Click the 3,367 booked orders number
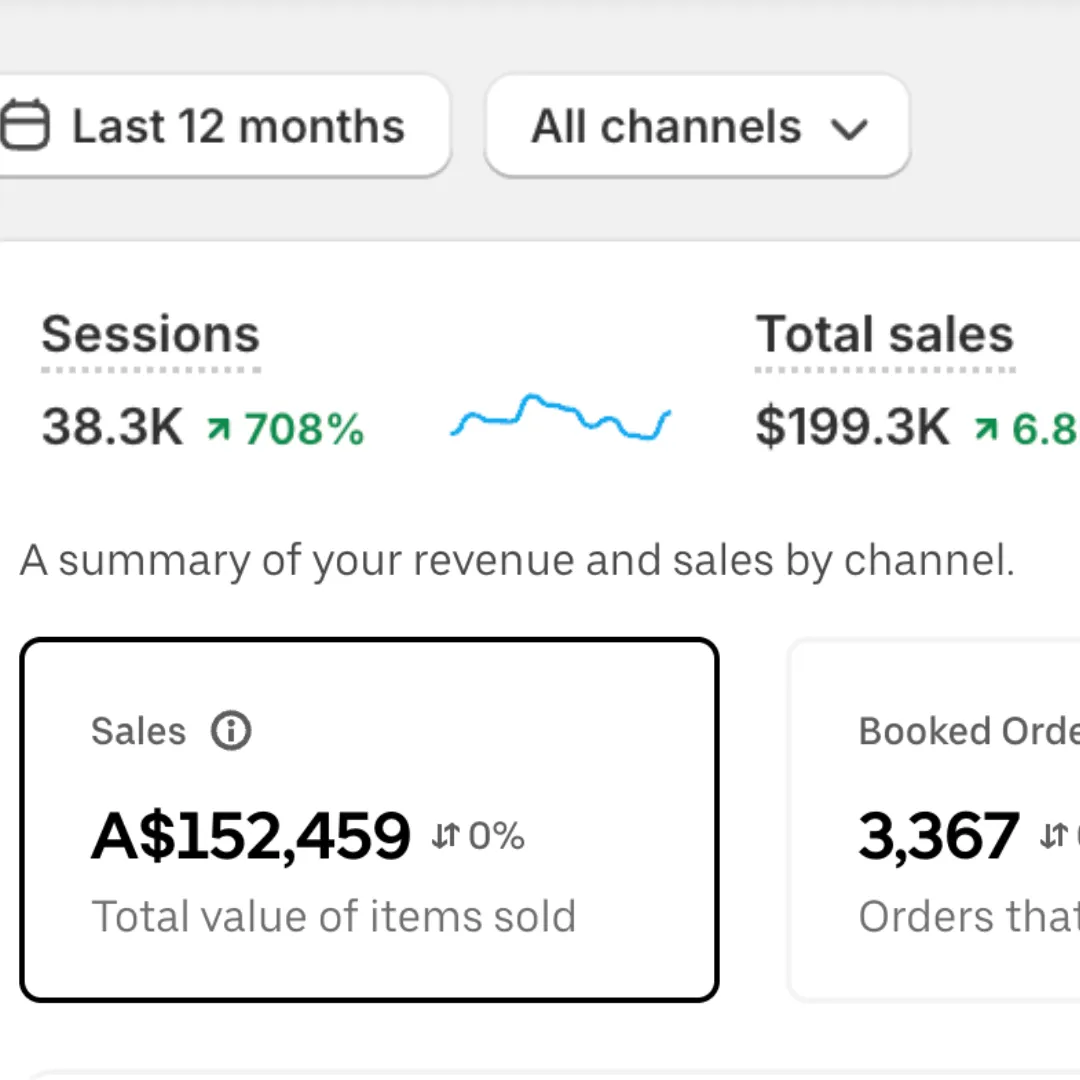This screenshot has height=1080, width=1080. (938, 836)
